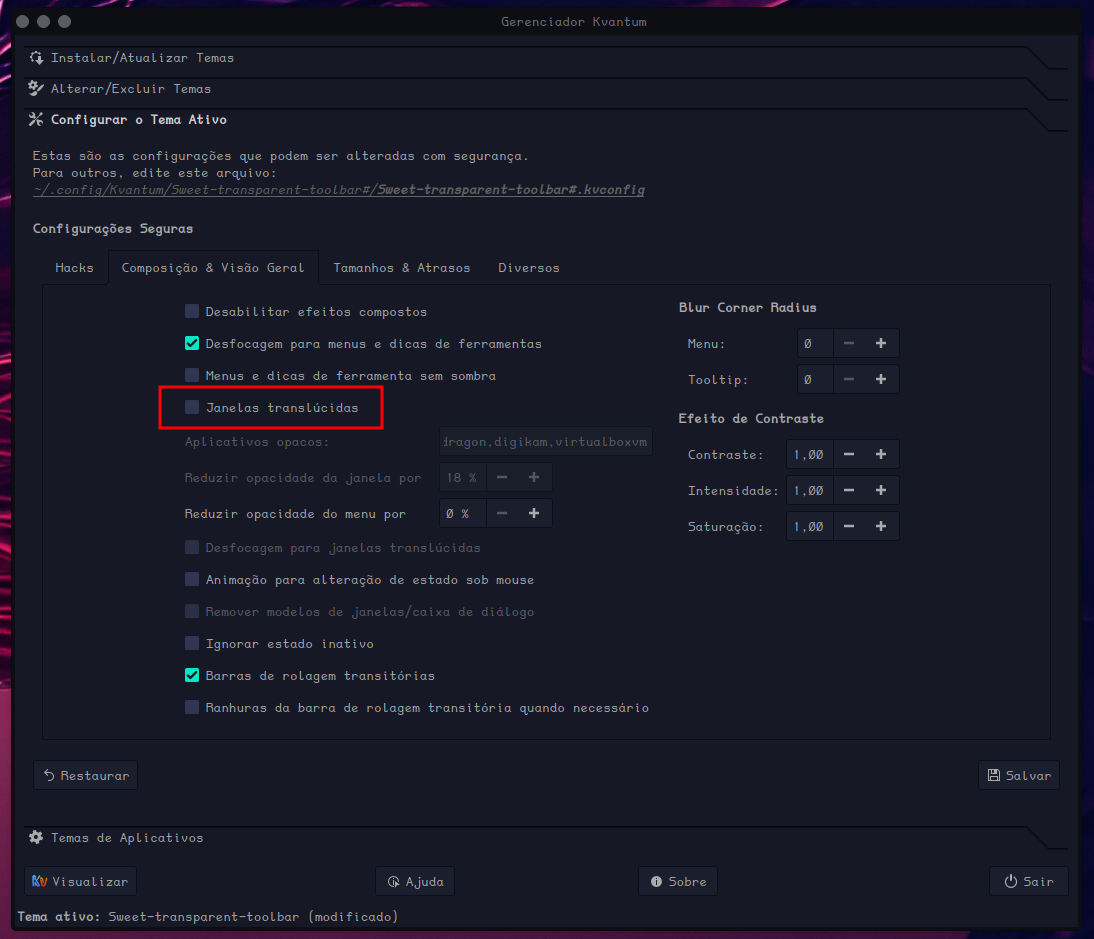Click the Intensidade value field

click(808, 491)
